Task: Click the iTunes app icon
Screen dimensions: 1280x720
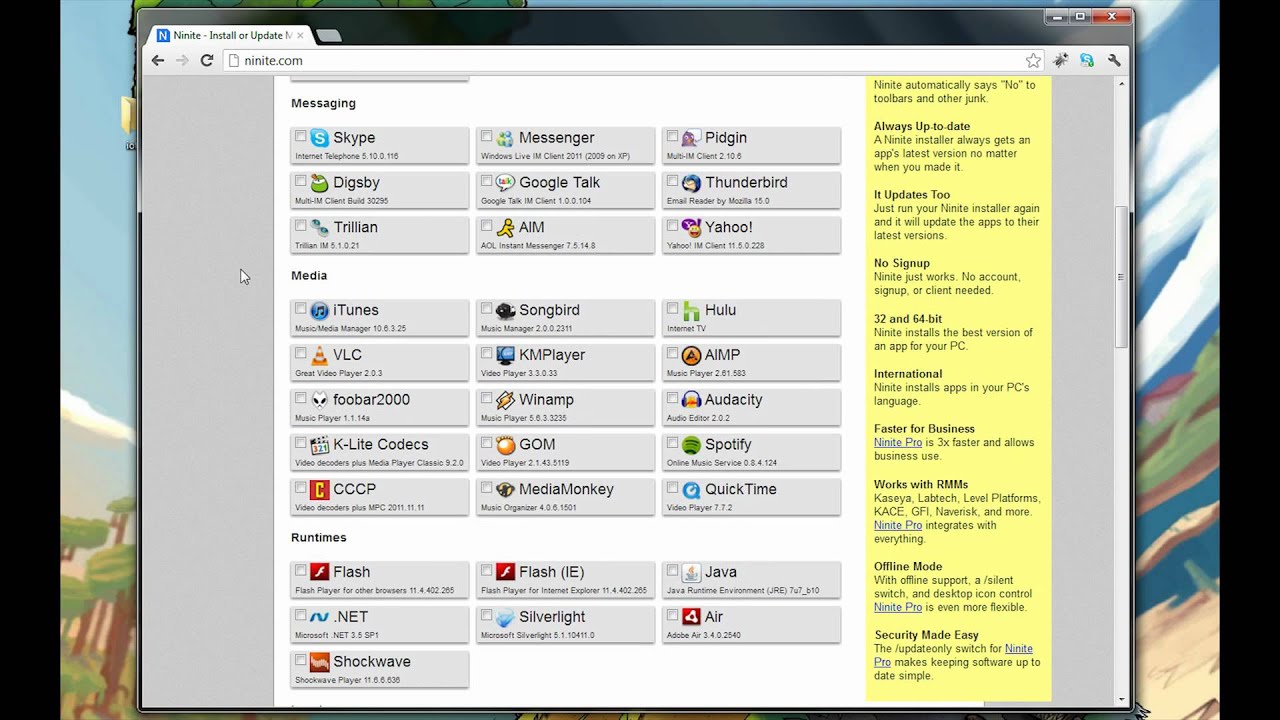Action: [319, 311]
